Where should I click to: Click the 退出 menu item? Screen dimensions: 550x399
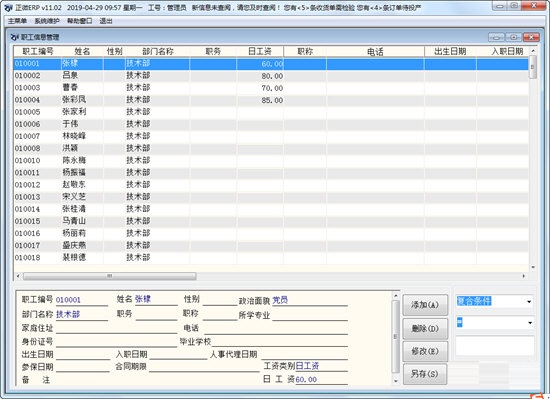(106, 21)
